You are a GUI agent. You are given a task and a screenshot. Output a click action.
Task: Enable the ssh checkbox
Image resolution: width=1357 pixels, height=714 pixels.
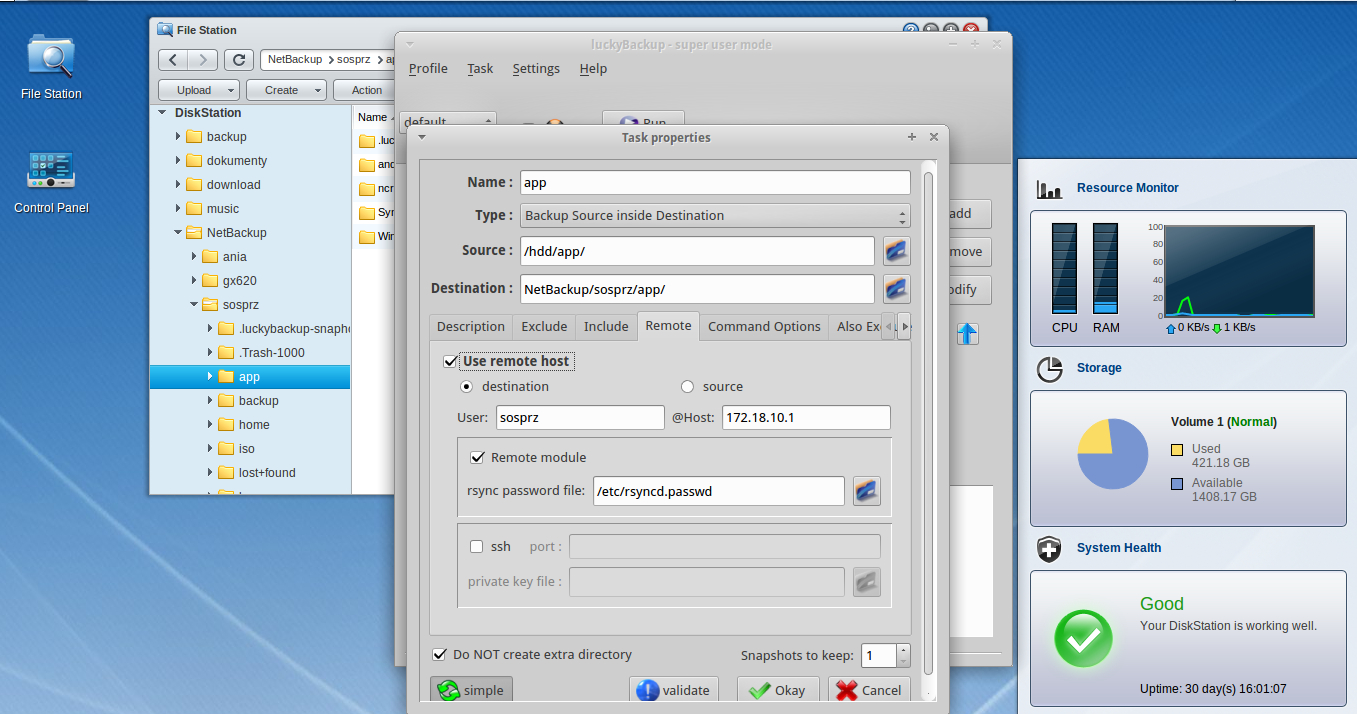coord(477,547)
